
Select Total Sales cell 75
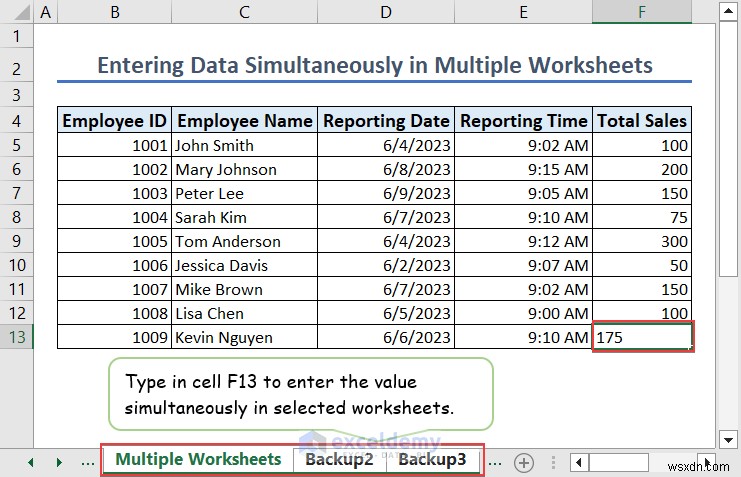tap(642, 217)
